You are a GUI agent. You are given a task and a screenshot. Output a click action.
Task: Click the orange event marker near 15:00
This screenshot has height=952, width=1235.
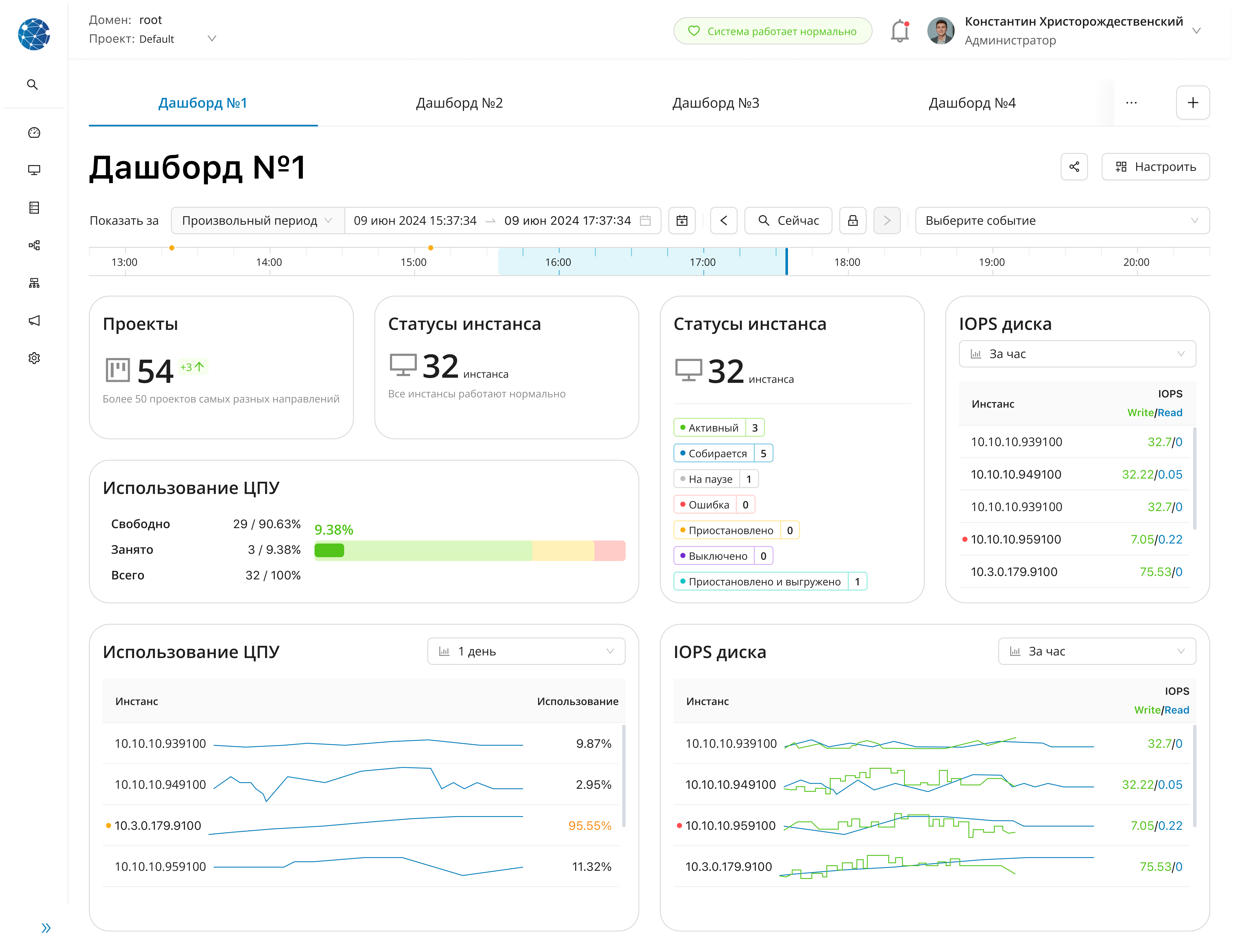(x=431, y=248)
